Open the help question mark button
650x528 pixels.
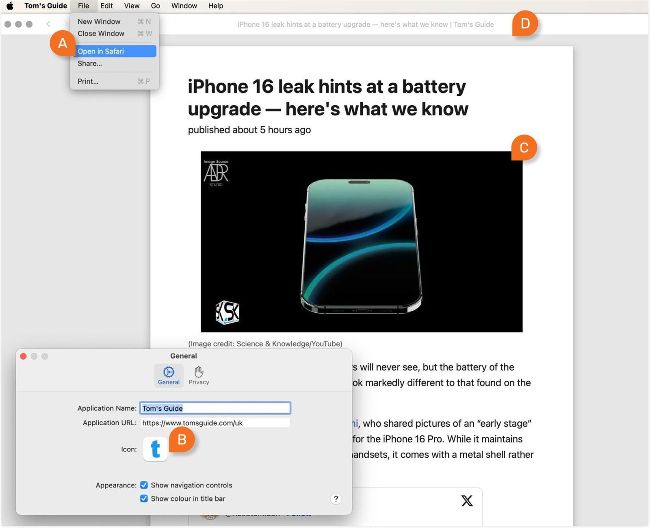click(335, 498)
